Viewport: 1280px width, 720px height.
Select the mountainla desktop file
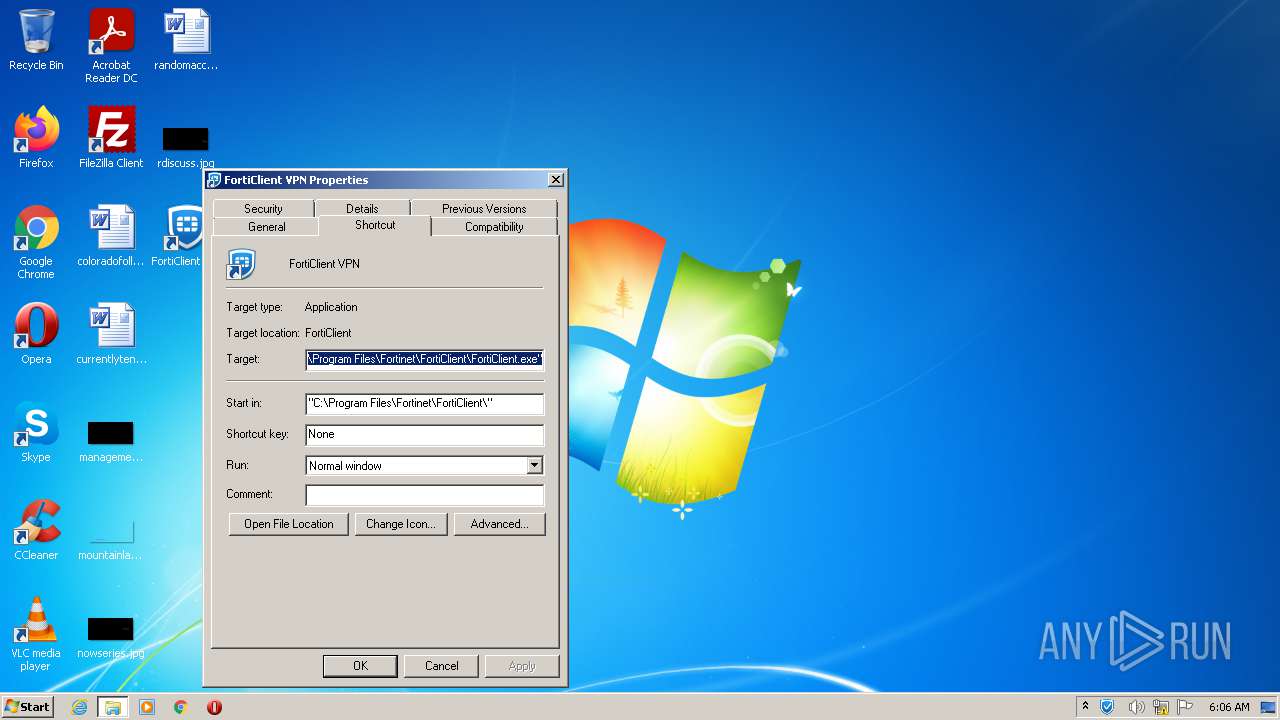tap(111, 538)
